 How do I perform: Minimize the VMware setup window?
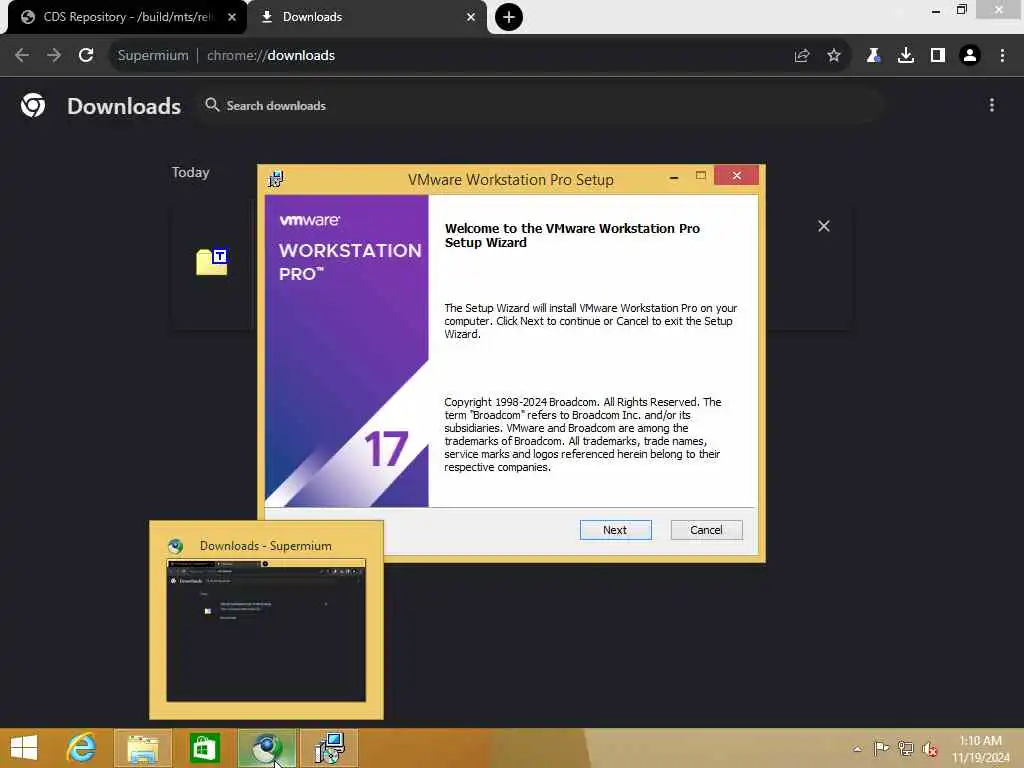(674, 176)
